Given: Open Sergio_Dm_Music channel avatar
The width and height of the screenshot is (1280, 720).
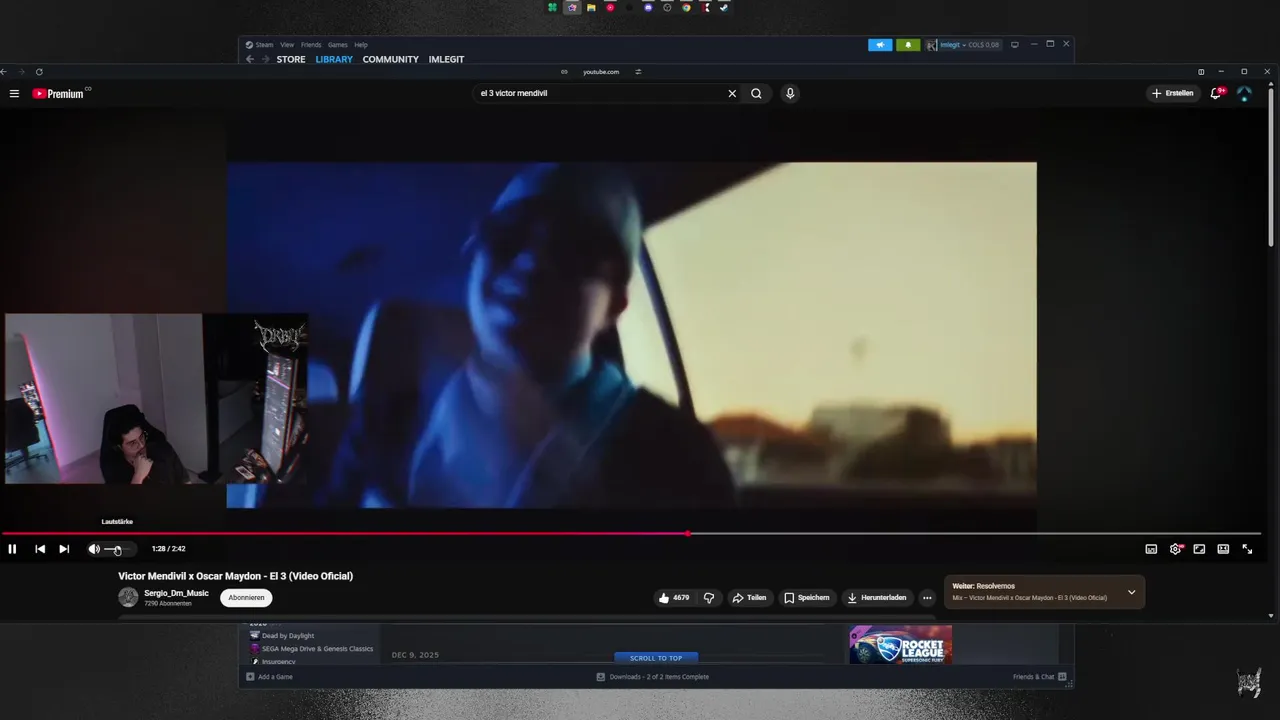Looking at the screenshot, I should point(128,598).
